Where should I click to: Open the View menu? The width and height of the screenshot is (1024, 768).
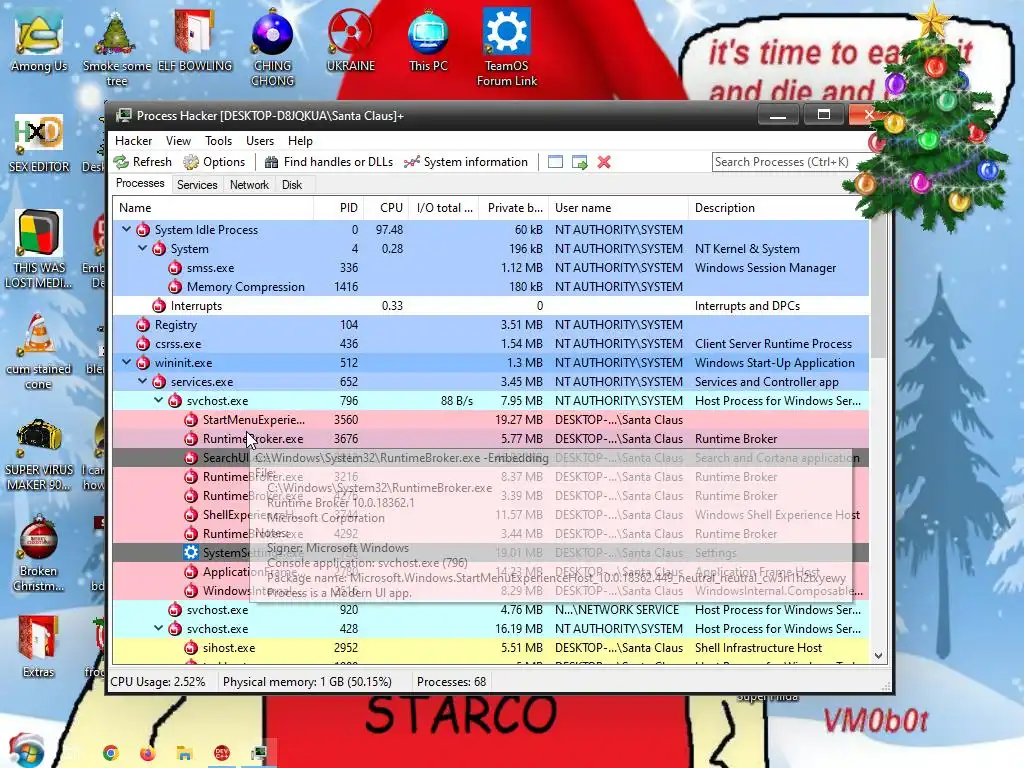pyautogui.click(x=178, y=141)
